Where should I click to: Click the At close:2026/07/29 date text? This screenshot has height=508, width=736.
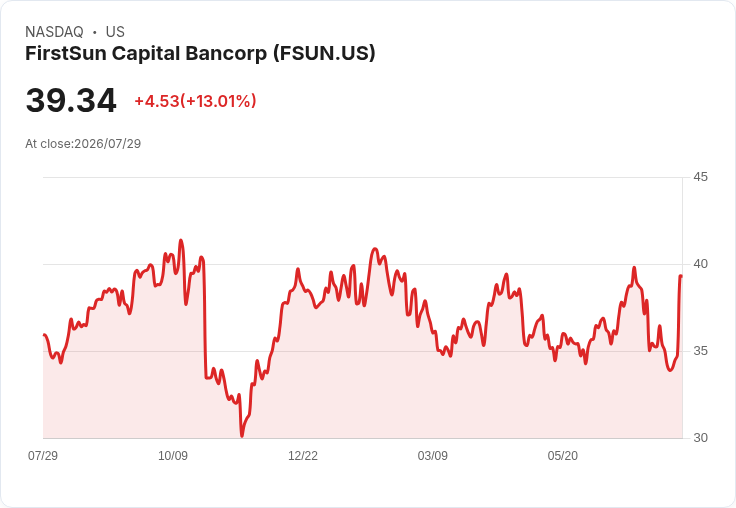83,144
